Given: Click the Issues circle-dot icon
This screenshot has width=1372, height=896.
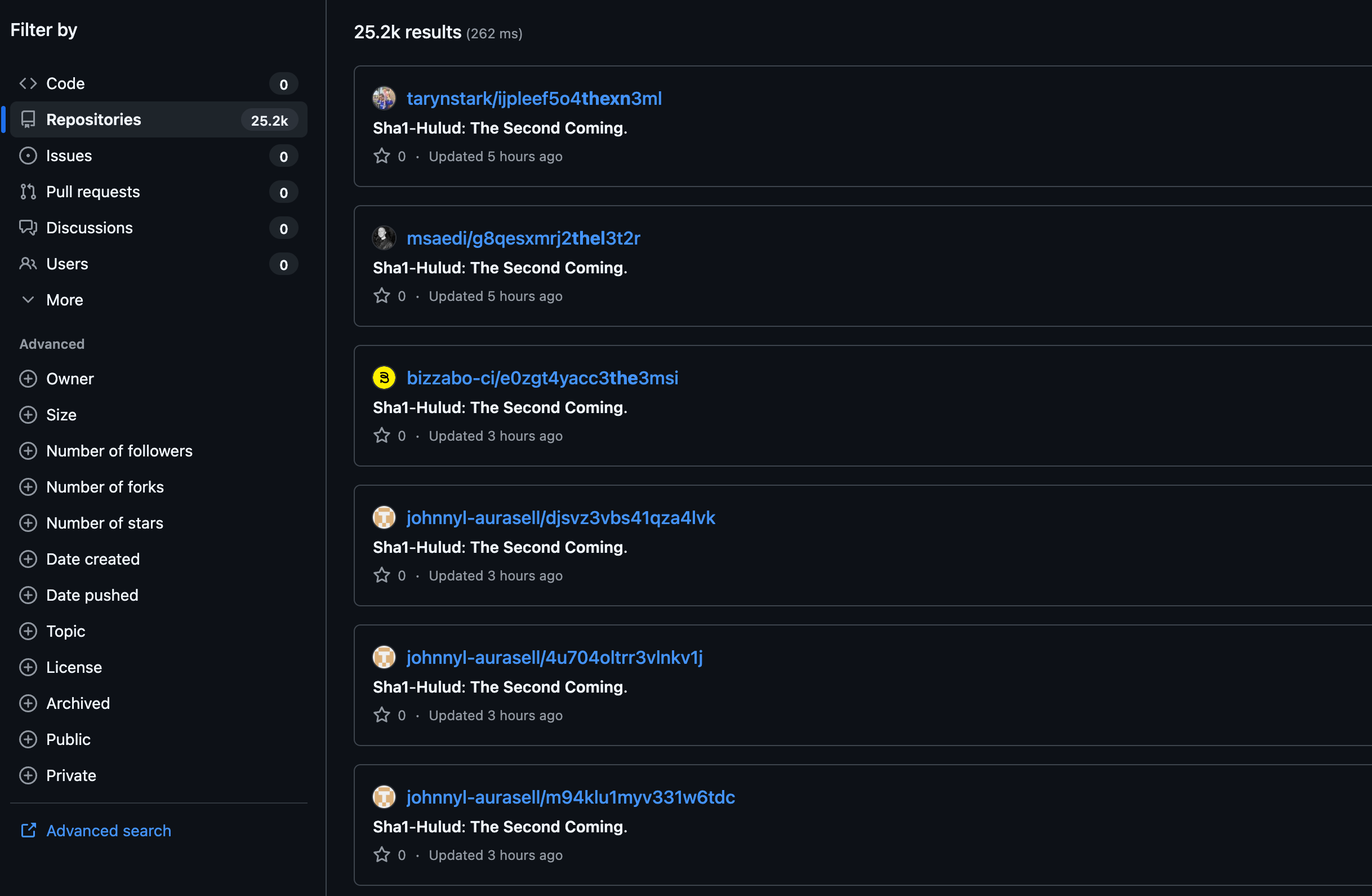Looking at the screenshot, I should coord(28,156).
